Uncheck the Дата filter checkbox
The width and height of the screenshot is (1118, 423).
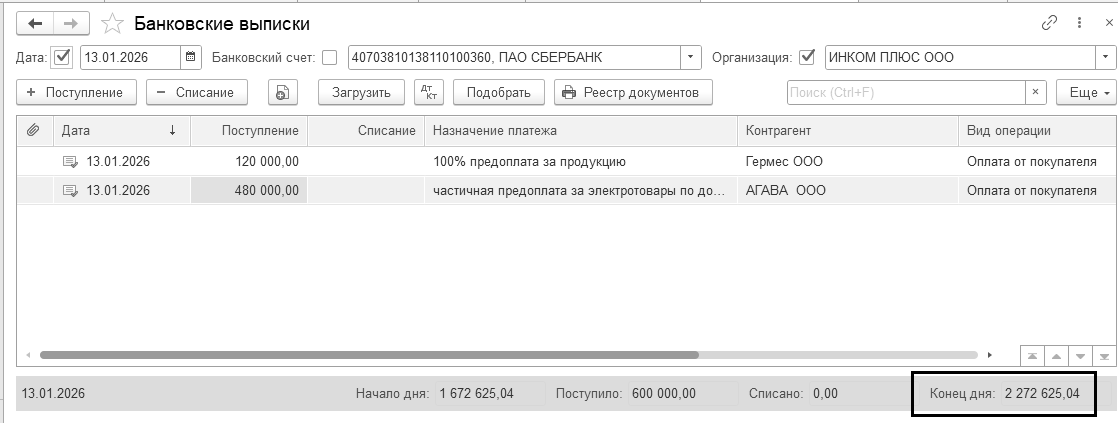[x=63, y=57]
